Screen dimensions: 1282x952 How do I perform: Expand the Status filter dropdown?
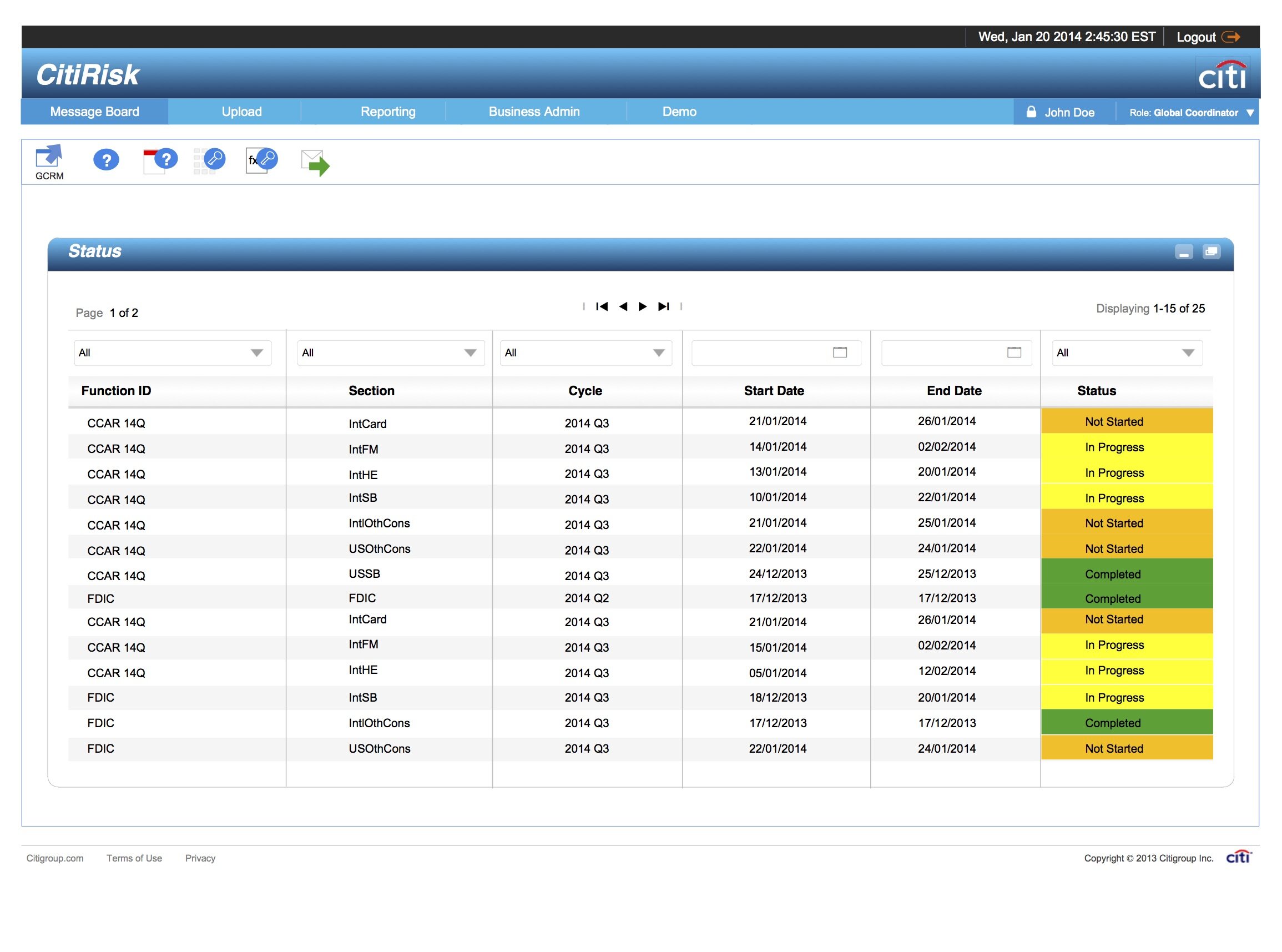pyautogui.click(x=1188, y=352)
